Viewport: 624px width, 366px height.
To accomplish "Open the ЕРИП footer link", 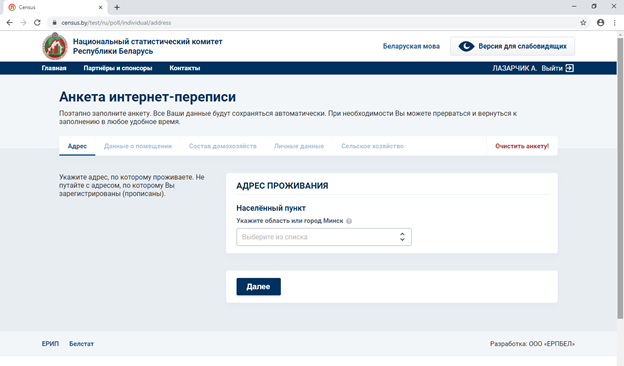I will coord(50,344).
